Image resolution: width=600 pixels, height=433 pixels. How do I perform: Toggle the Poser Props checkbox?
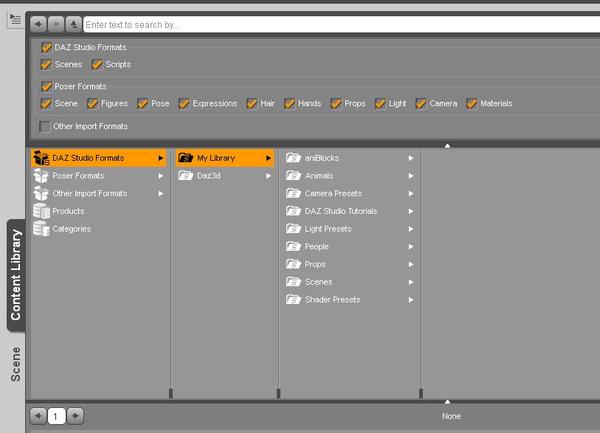tap(336, 104)
